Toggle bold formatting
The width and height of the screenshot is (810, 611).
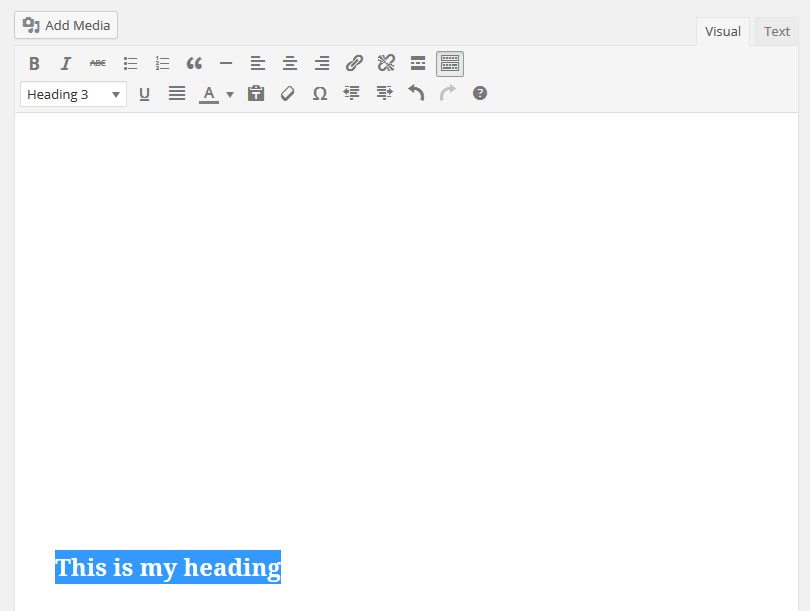34,64
